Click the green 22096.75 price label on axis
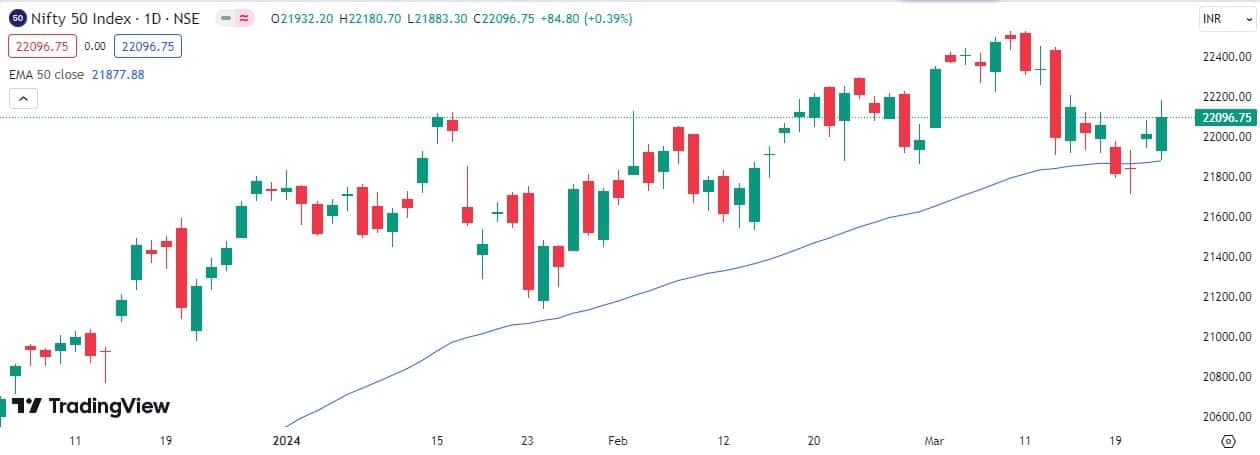 (x=1229, y=117)
